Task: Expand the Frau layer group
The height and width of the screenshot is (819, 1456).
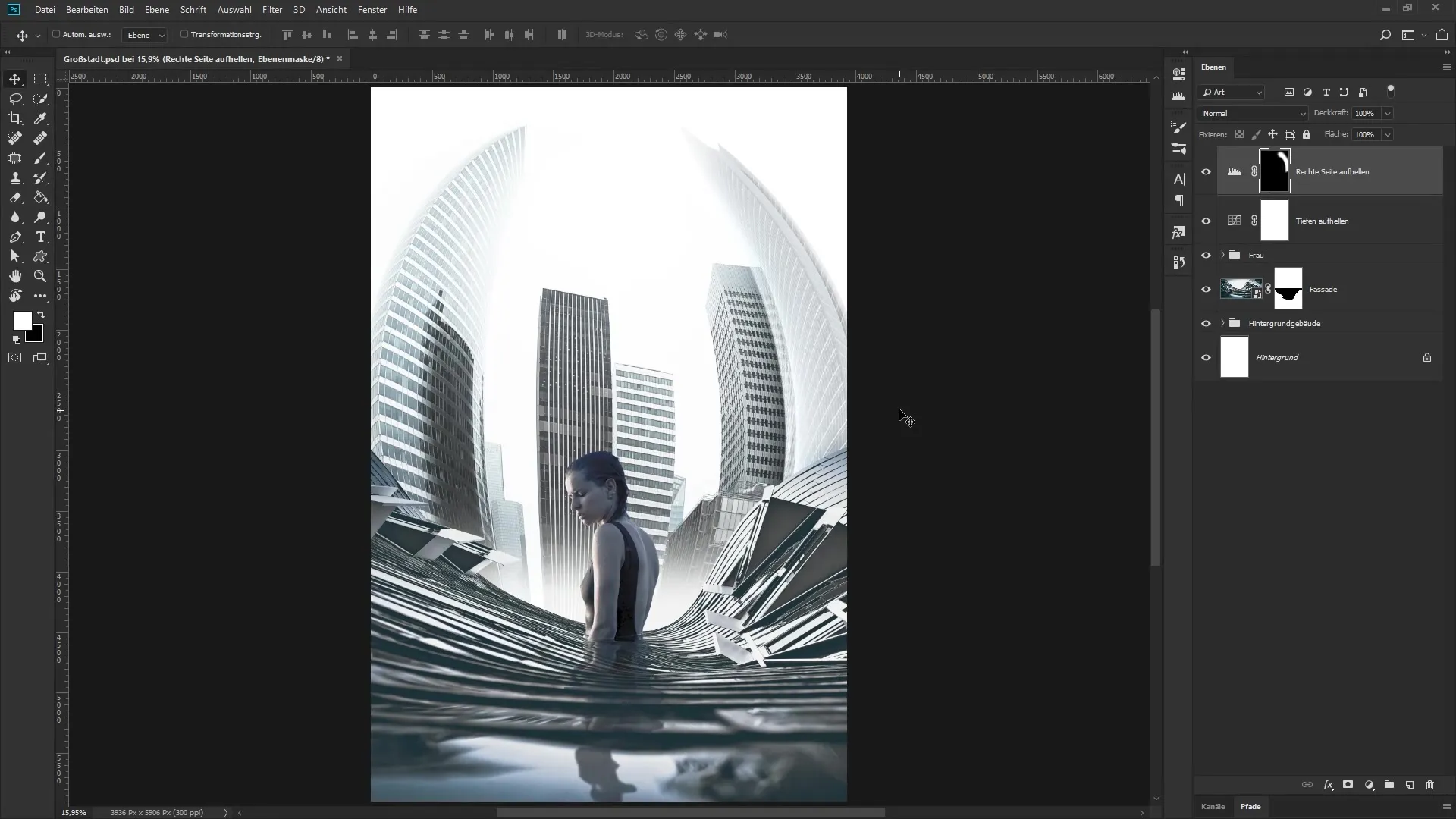Action: (1222, 255)
